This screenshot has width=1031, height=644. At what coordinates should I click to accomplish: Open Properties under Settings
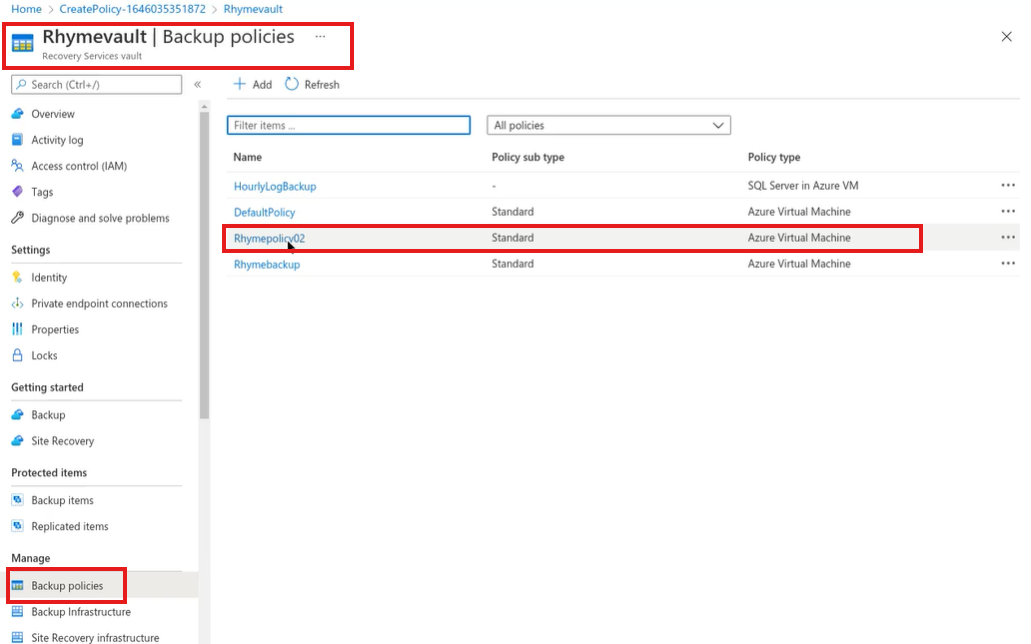pyautogui.click(x=55, y=329)
